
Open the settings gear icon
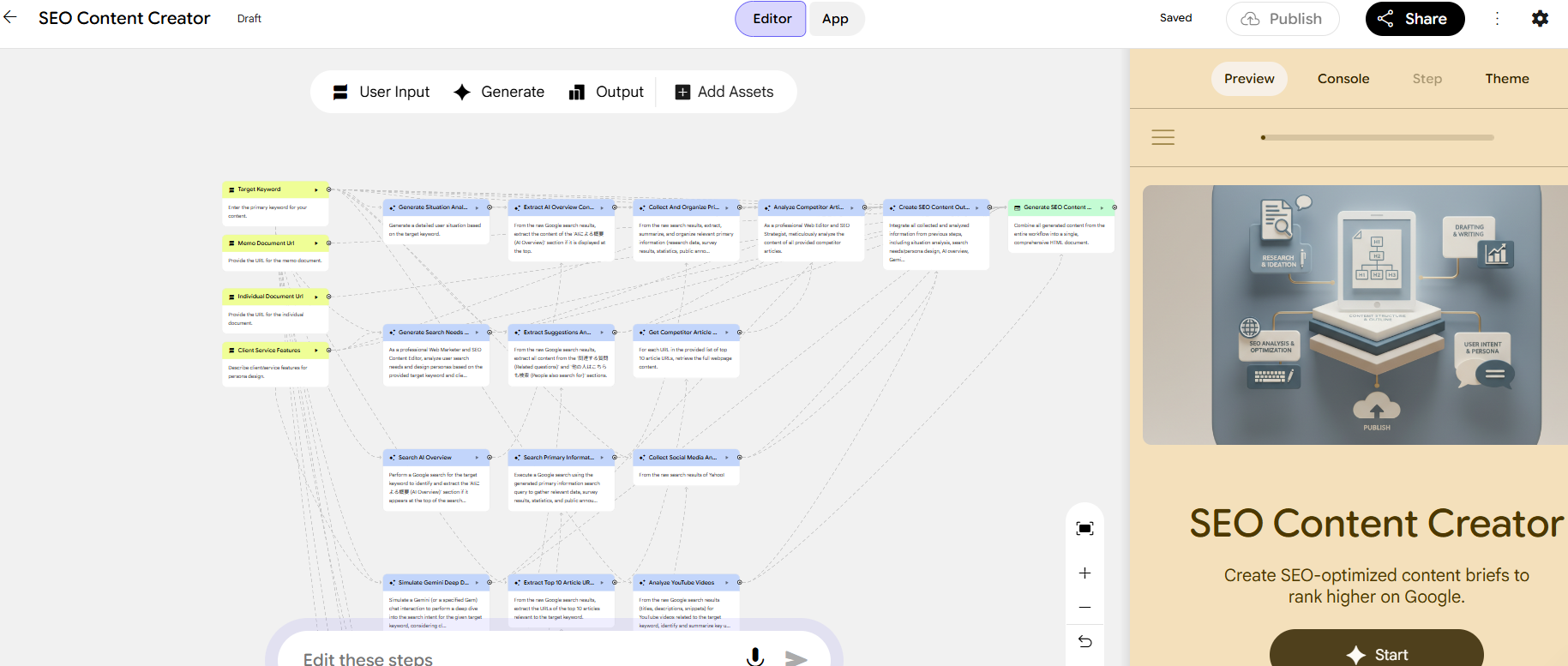pyautogui.click(x=1540, y=19)
